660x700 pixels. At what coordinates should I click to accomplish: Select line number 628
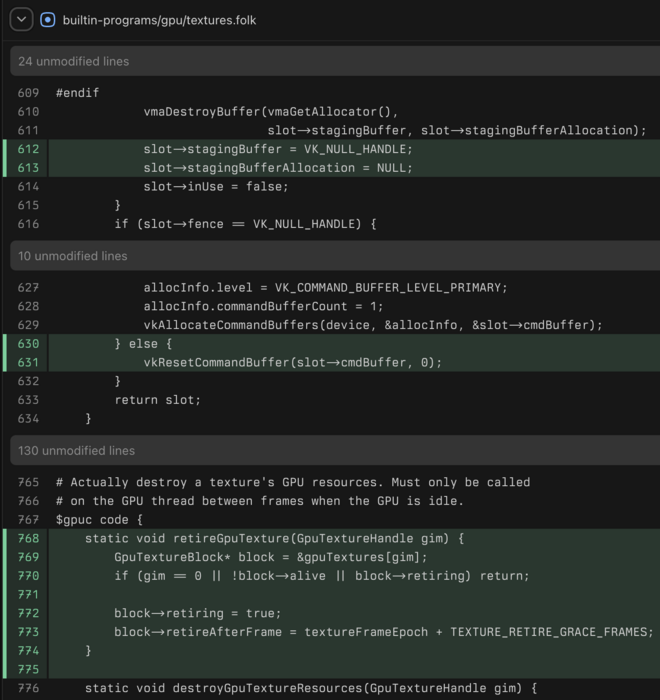click(28, 306)
